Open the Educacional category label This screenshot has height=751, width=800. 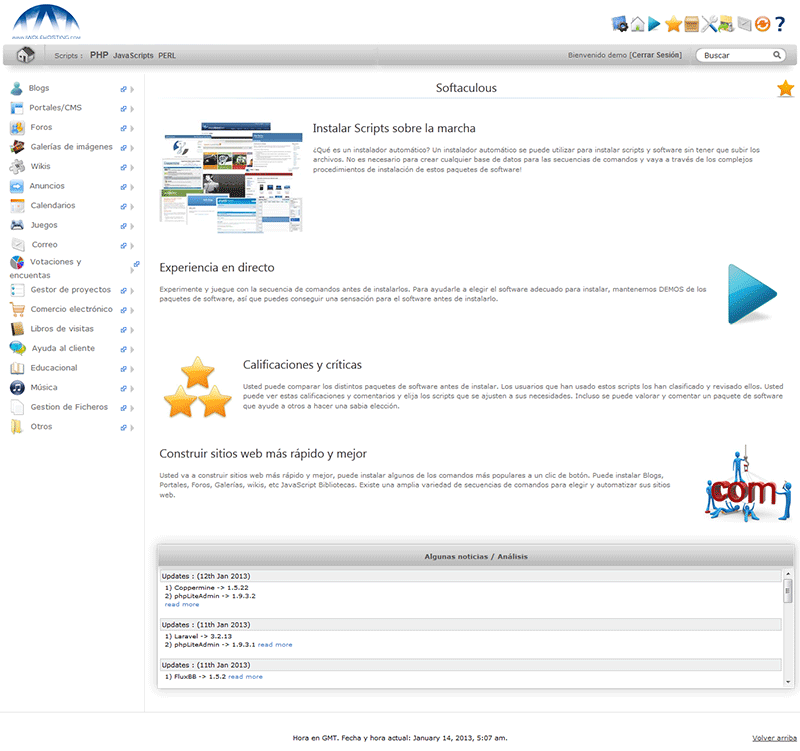click(54, 367)
